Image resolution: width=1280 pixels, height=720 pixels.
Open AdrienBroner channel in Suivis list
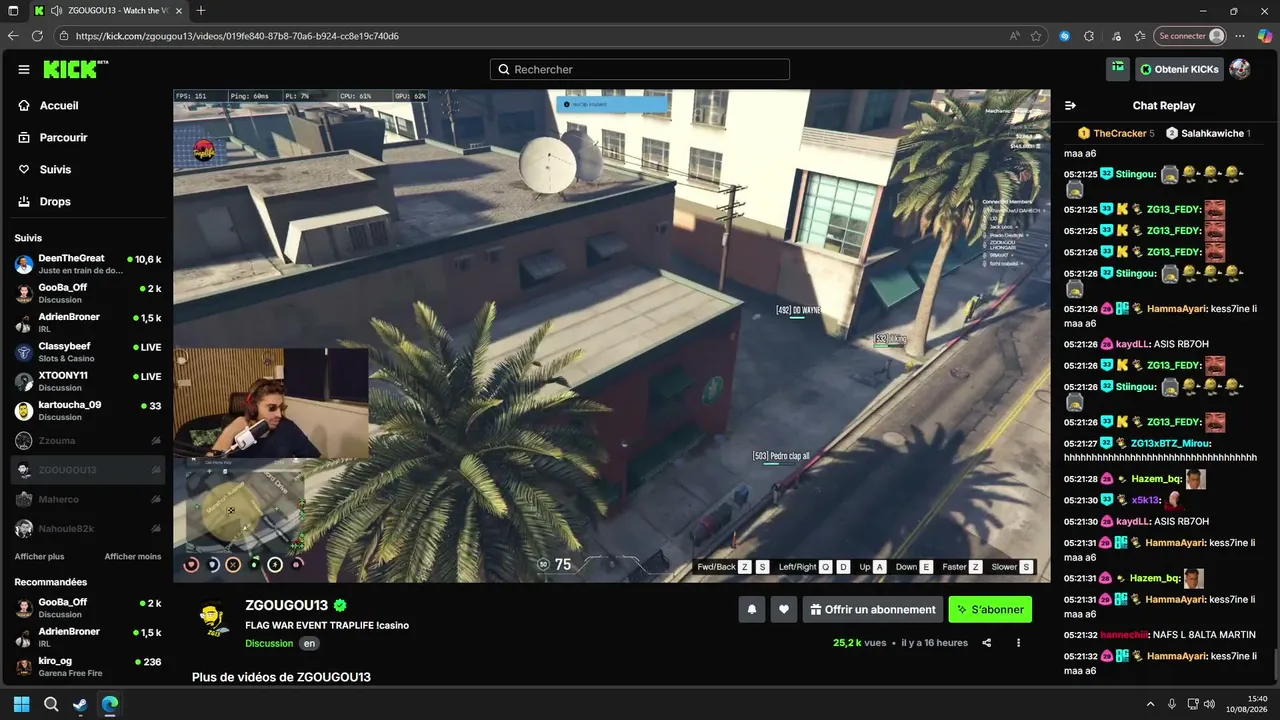(88, 323)
